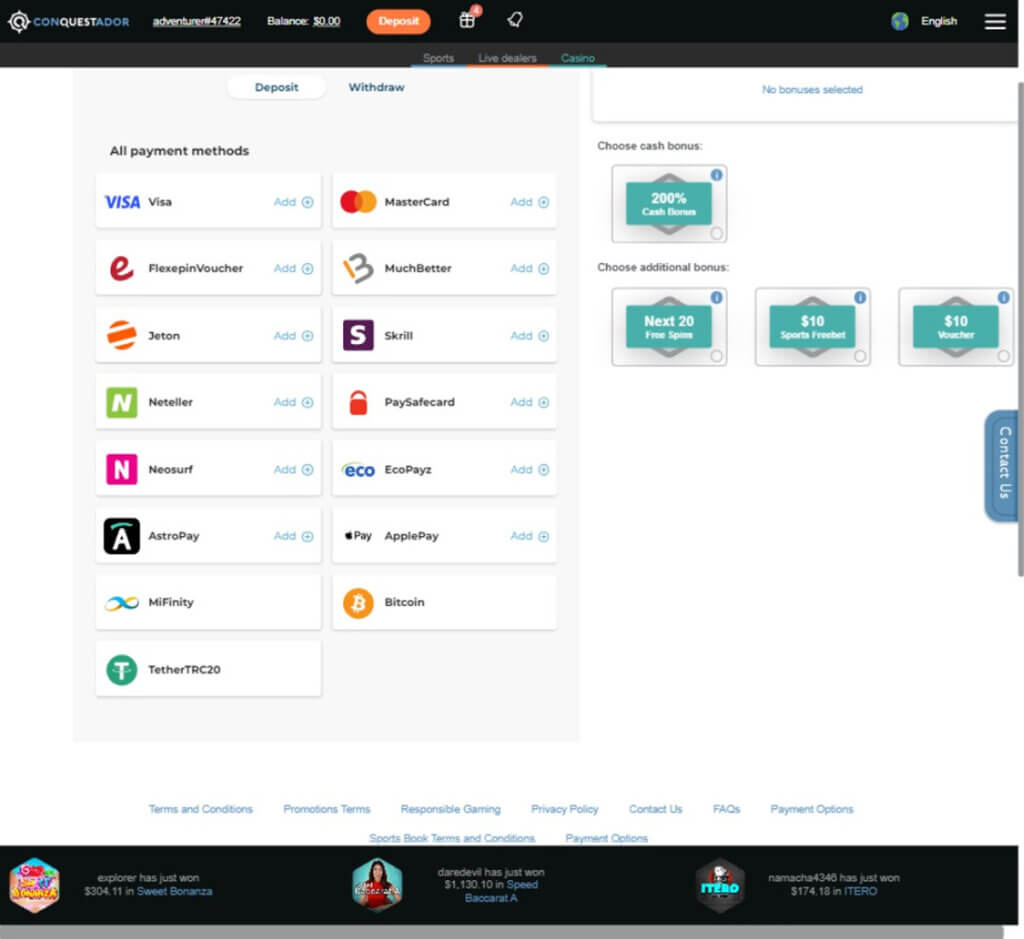This screenshot has width=1024, height=939.
Task: Click the Speed Baccarat A dealer thumbnail
Action: (377, 885)
